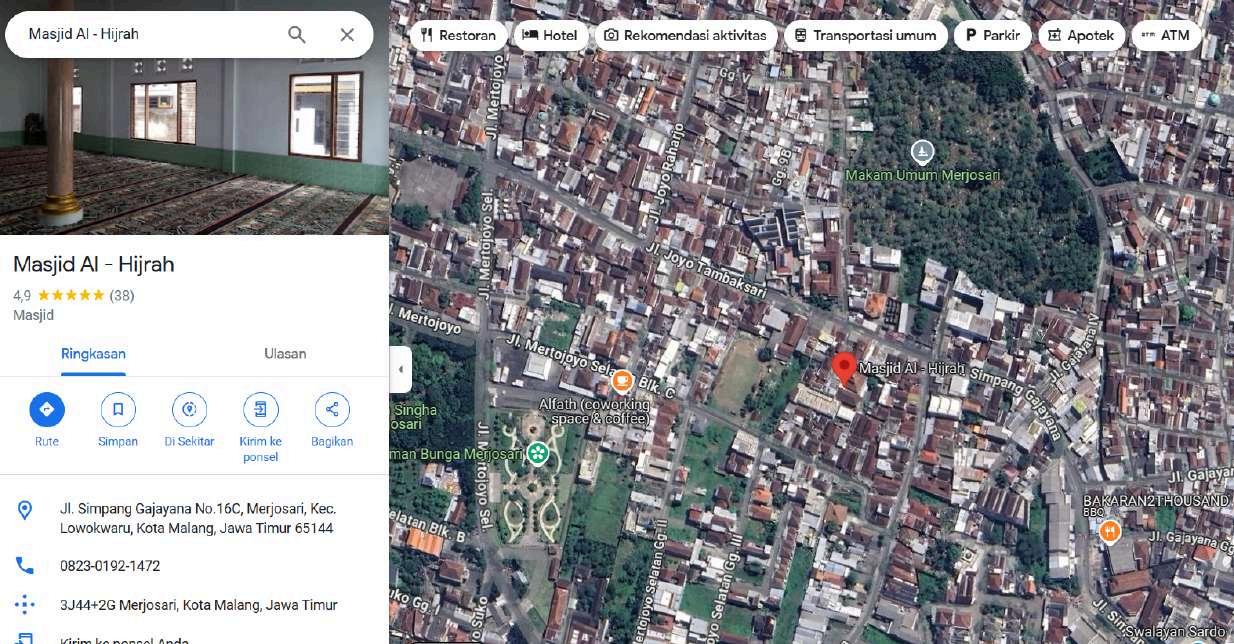Switch to the Ulasan tab
The height and width of the screenshot is (644, 1234).
coord(285,354)
